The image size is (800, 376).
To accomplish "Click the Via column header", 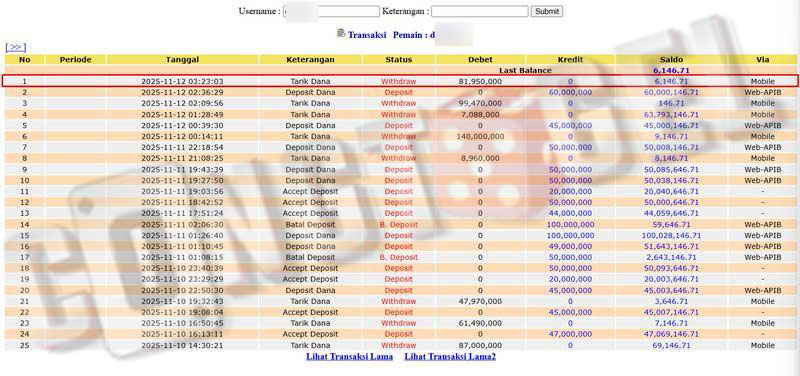I will point(762,60).
